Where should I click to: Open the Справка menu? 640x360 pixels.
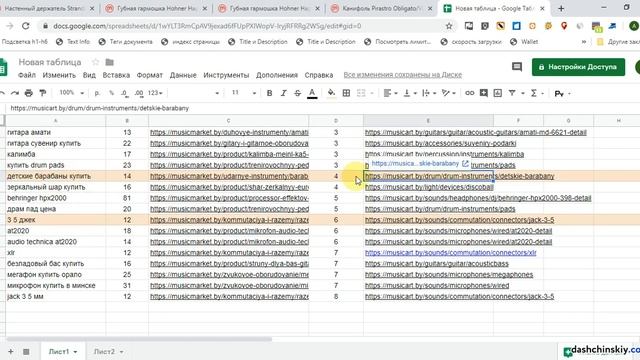coord(319,75)
